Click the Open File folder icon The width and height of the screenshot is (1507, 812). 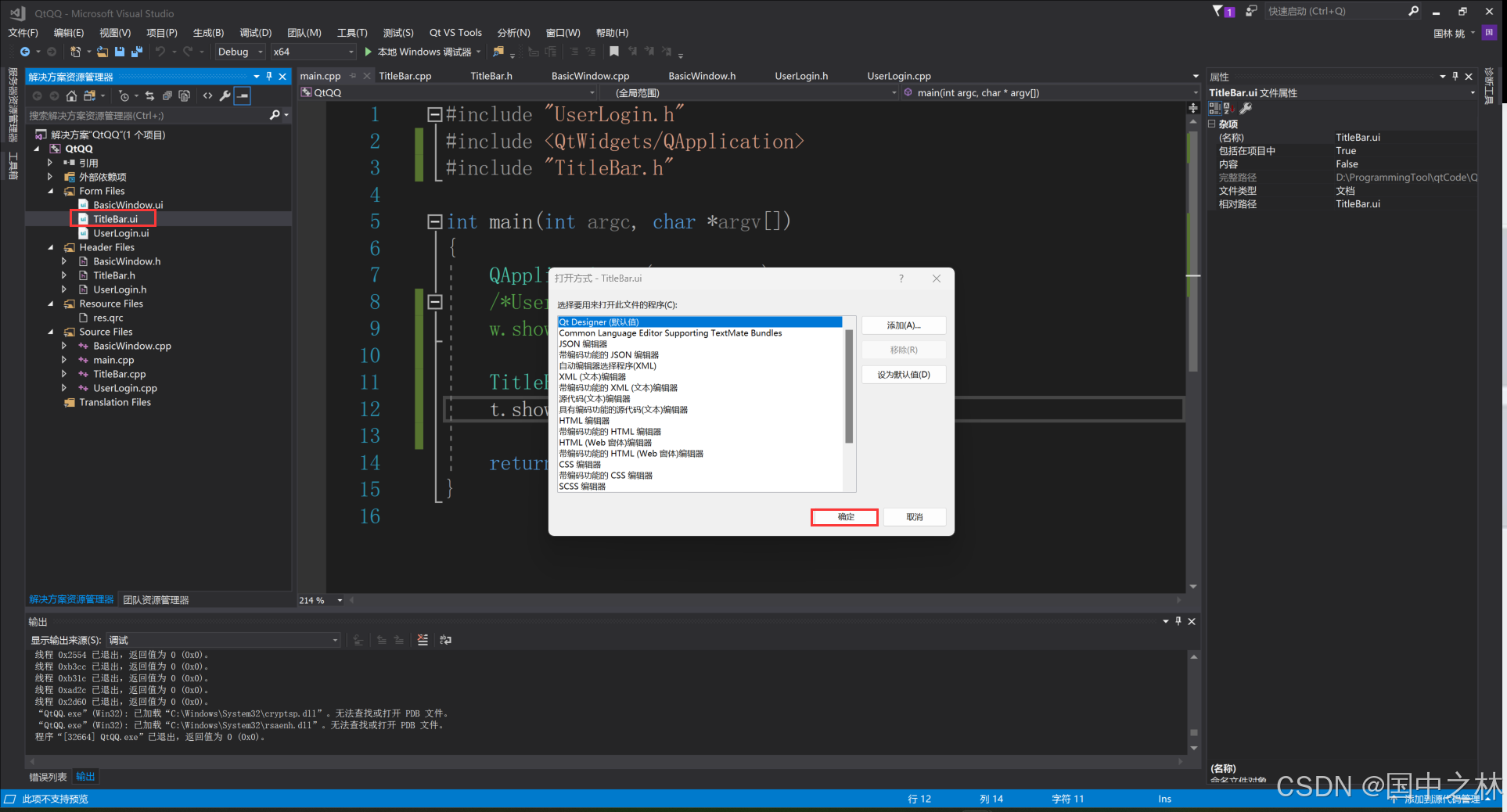point(103,52)
